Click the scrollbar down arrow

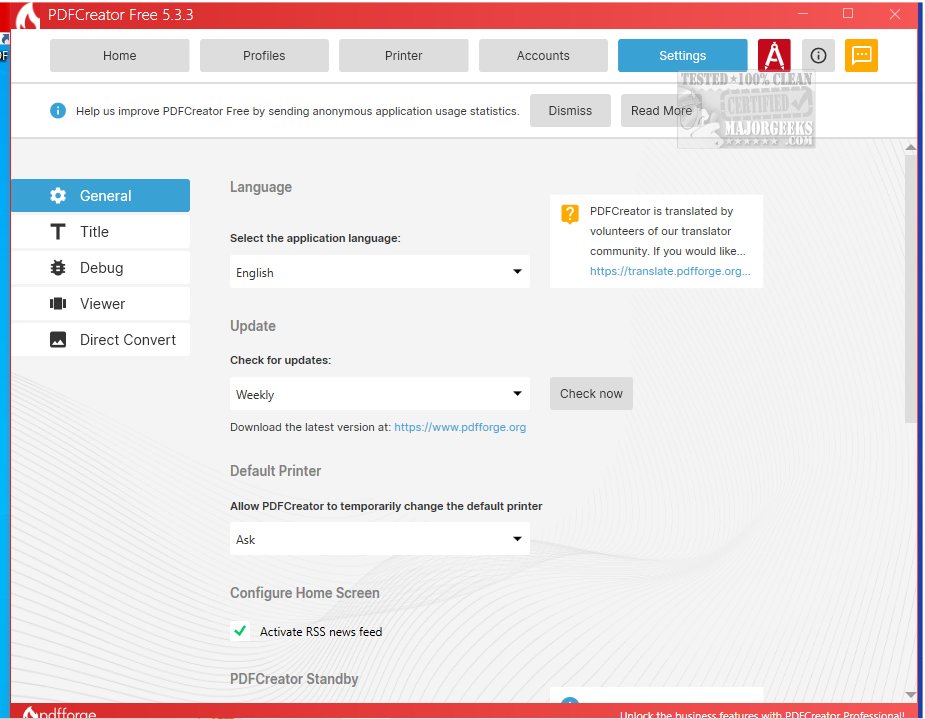click(x=911, y=694)
